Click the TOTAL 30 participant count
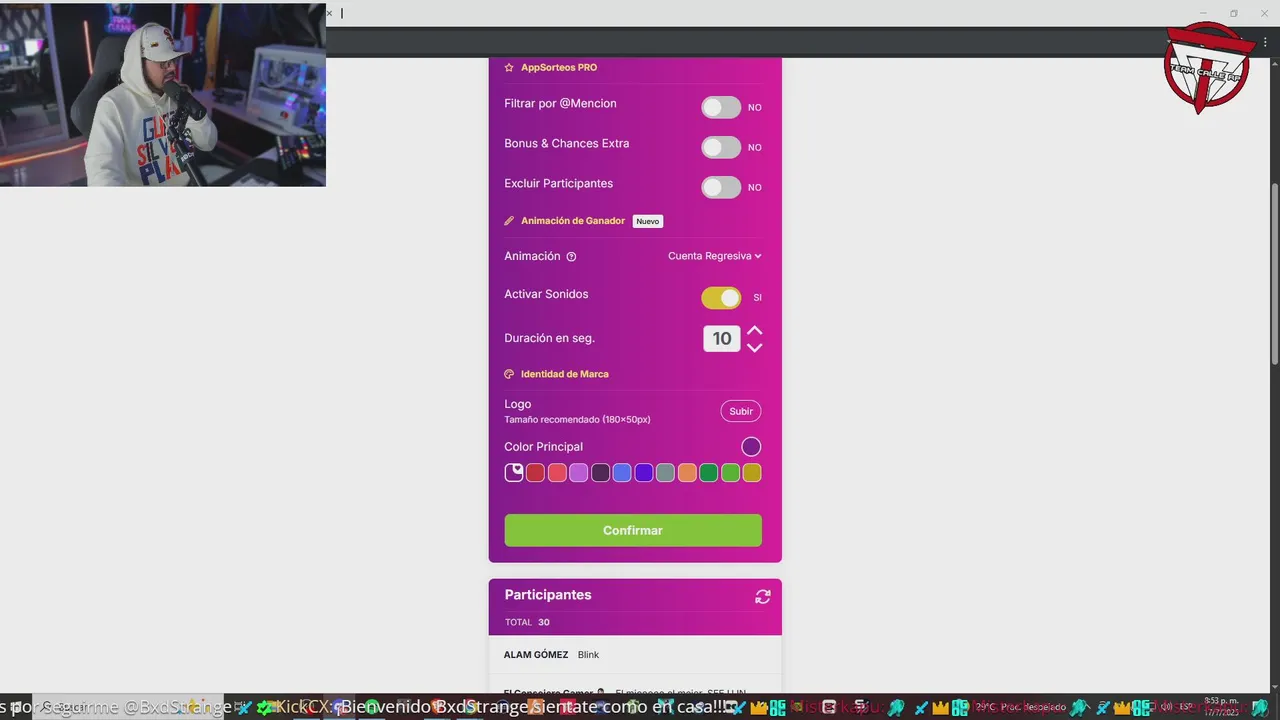The width and height of the screenshot is (1280, 720). pos(527,622)
